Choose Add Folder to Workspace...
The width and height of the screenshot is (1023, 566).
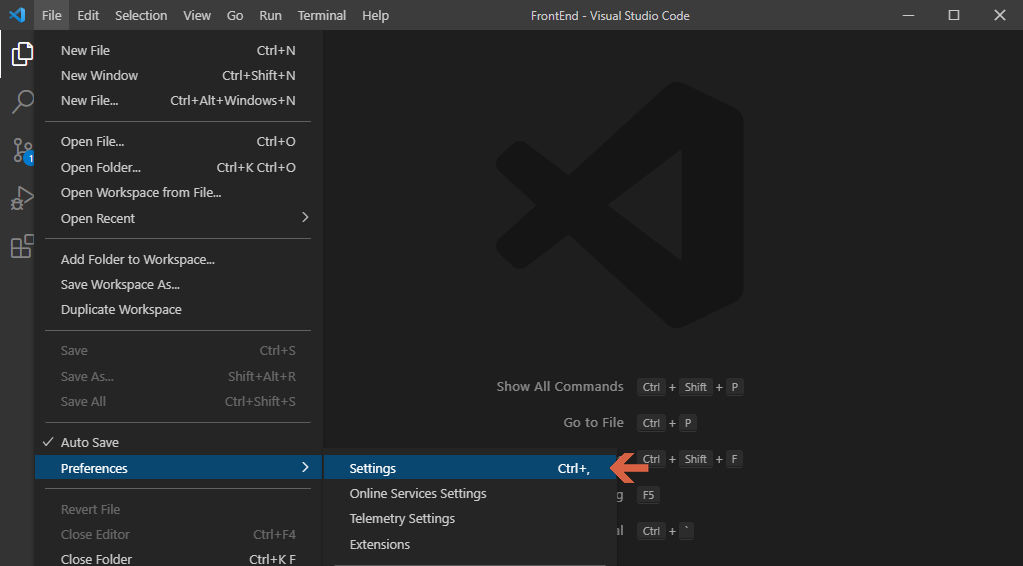(x=178, y=260)
